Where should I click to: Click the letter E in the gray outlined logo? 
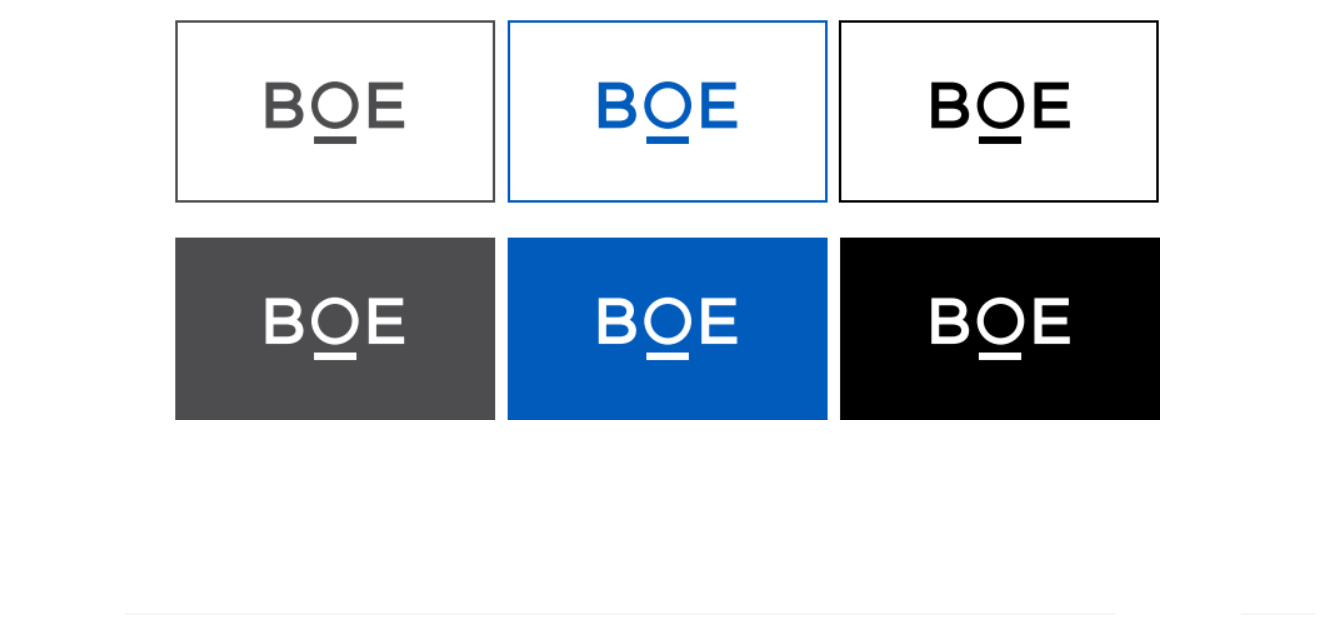pyautogui.click(x=386, y=105)
